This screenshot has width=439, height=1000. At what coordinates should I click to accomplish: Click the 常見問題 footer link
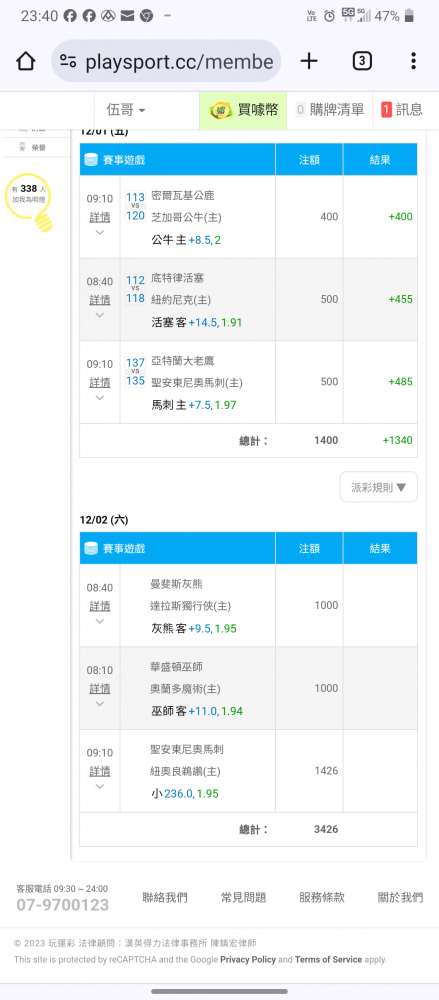click(243, 897)
